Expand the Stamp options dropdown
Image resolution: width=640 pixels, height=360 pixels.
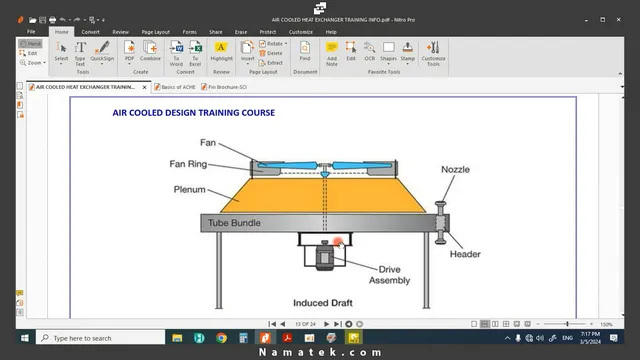click(407, 64)
